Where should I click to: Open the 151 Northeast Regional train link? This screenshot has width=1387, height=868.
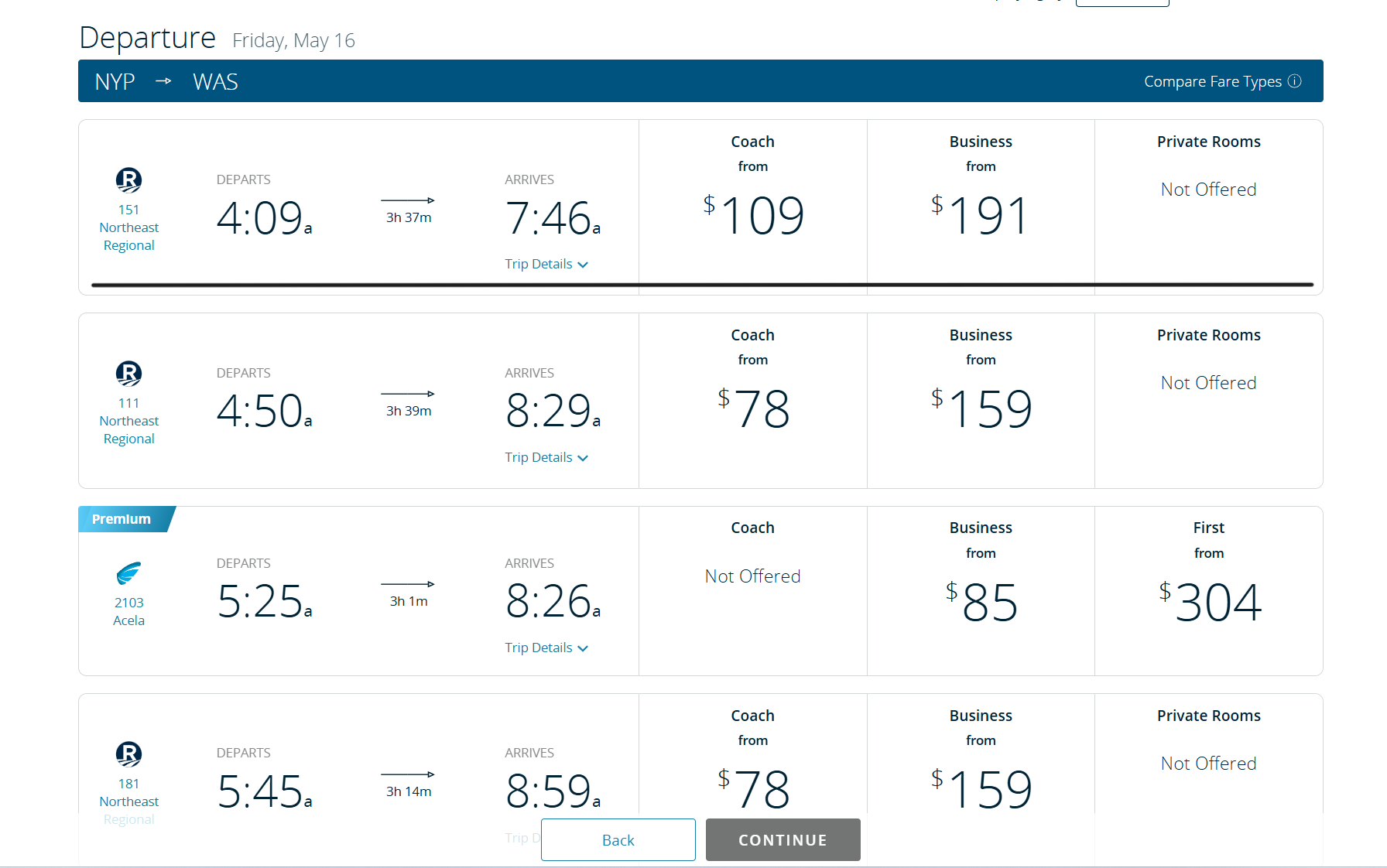(x=129, y=227)
